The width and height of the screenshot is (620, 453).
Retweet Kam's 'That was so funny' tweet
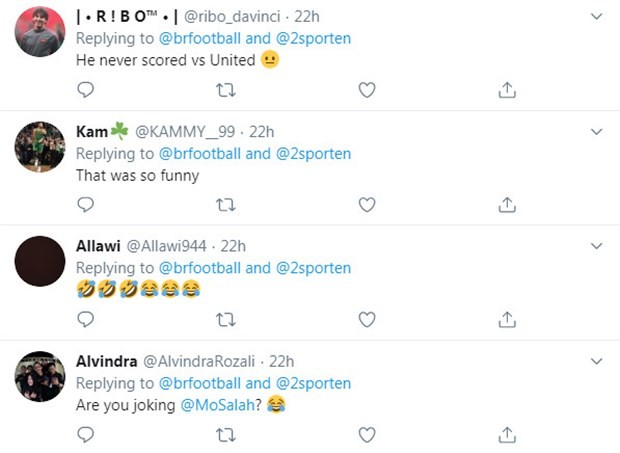coord(226,205)
